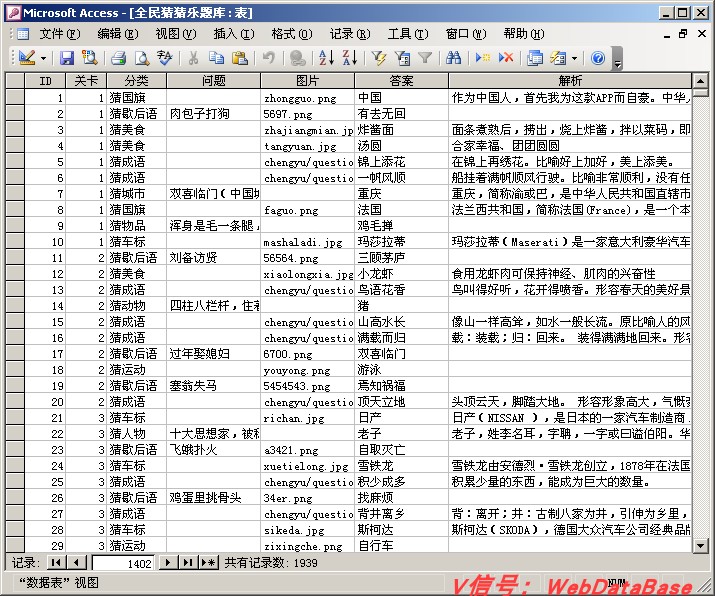Expand the toolbar options chevron

(617, 58)
